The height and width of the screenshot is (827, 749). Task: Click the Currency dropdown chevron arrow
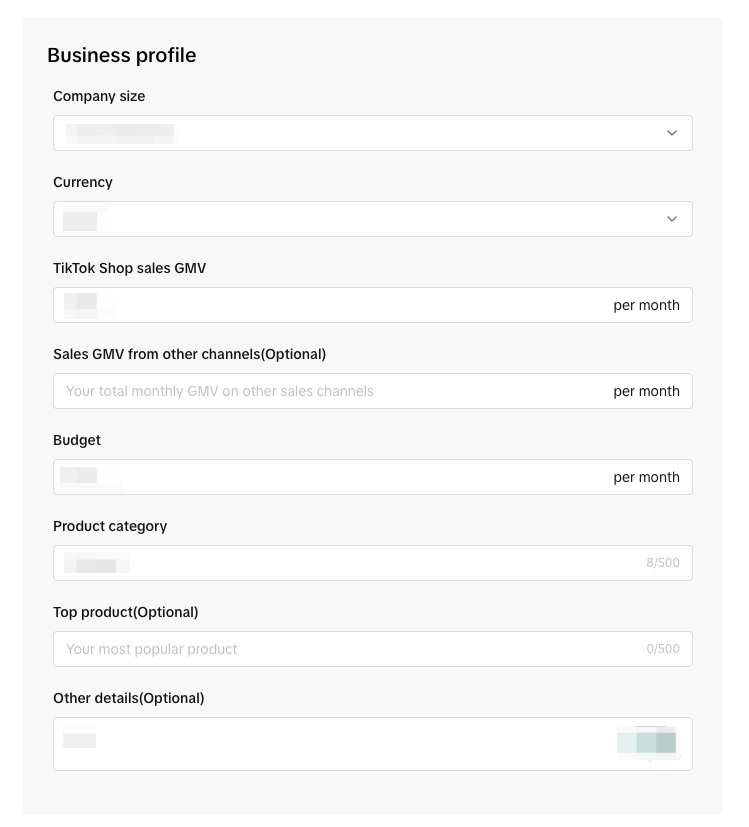672,219
